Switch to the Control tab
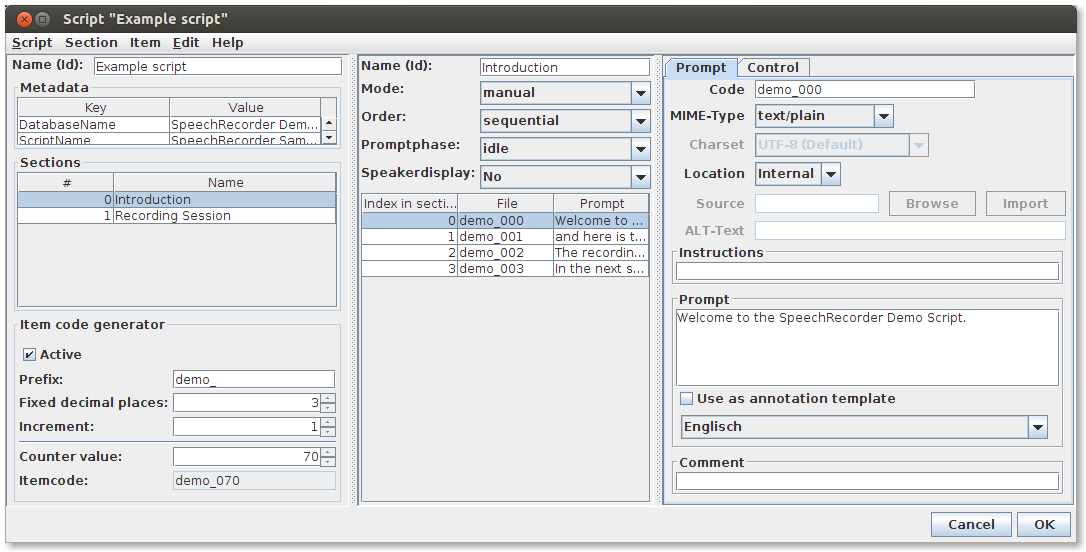 point(773,68)
